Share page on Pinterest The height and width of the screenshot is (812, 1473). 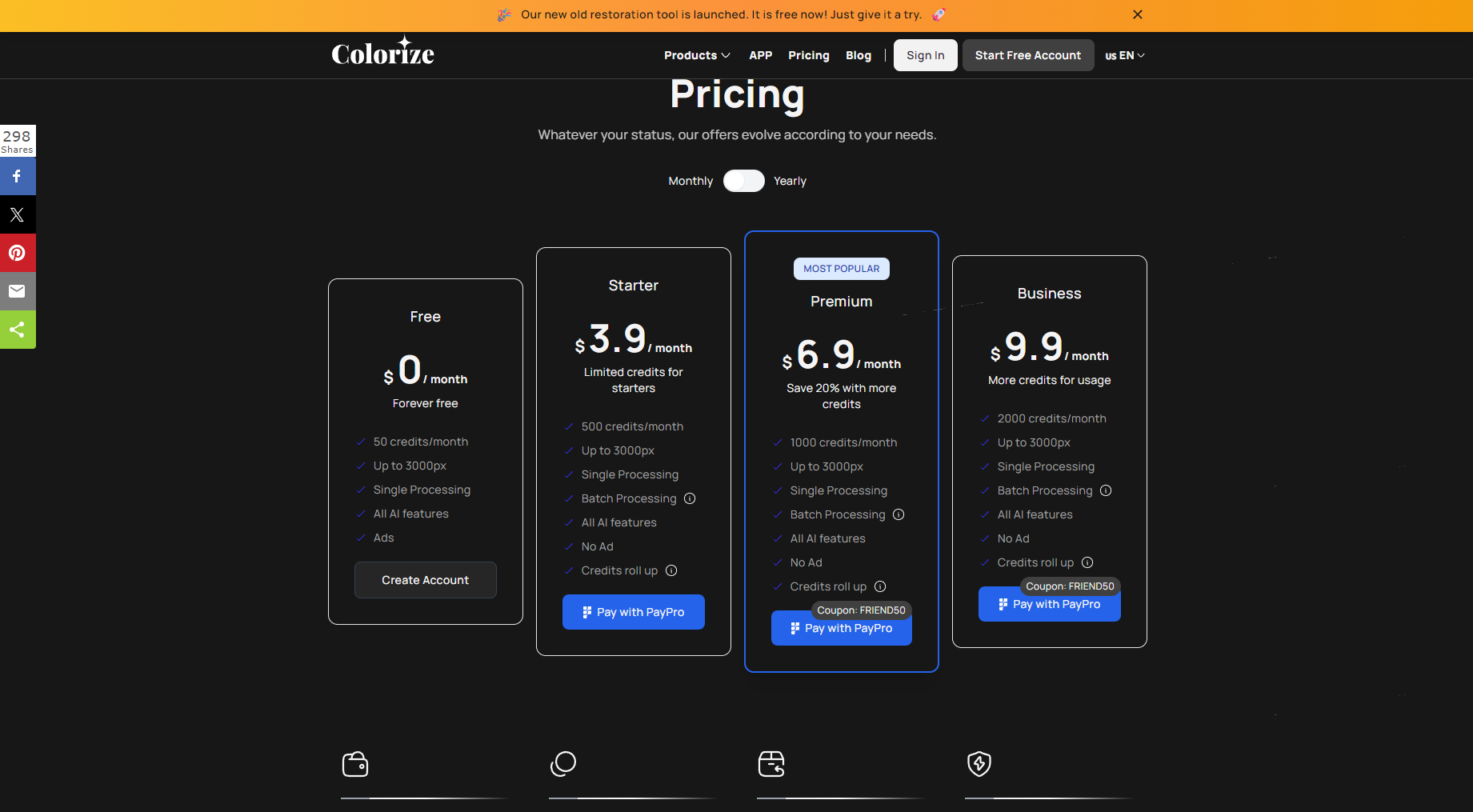17,253
